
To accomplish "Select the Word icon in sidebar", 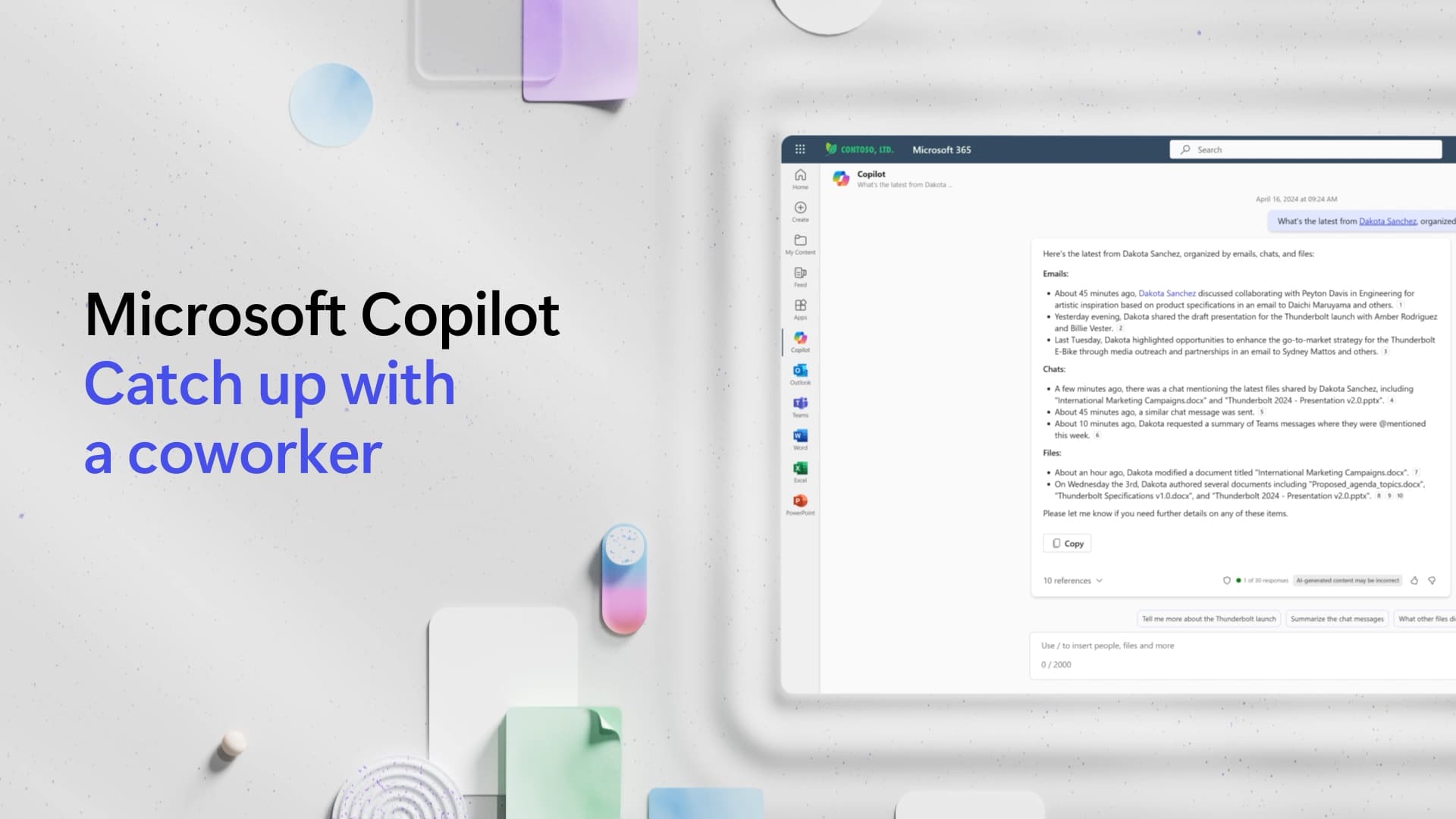I will (x=800, y=435).
